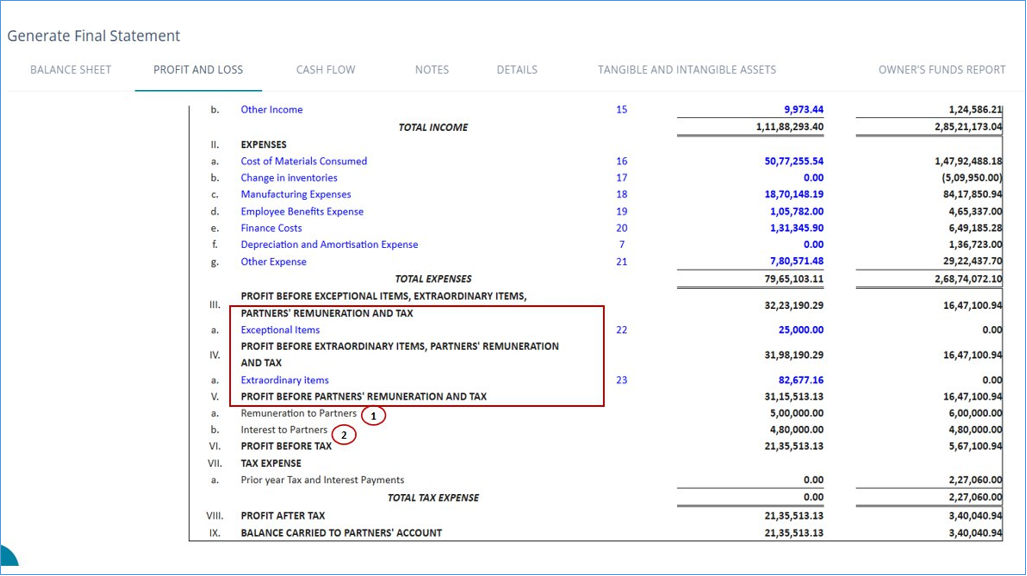Open Tangible and Intangible Assets tab
1027x576 pixels.
[x=687, y=70]
